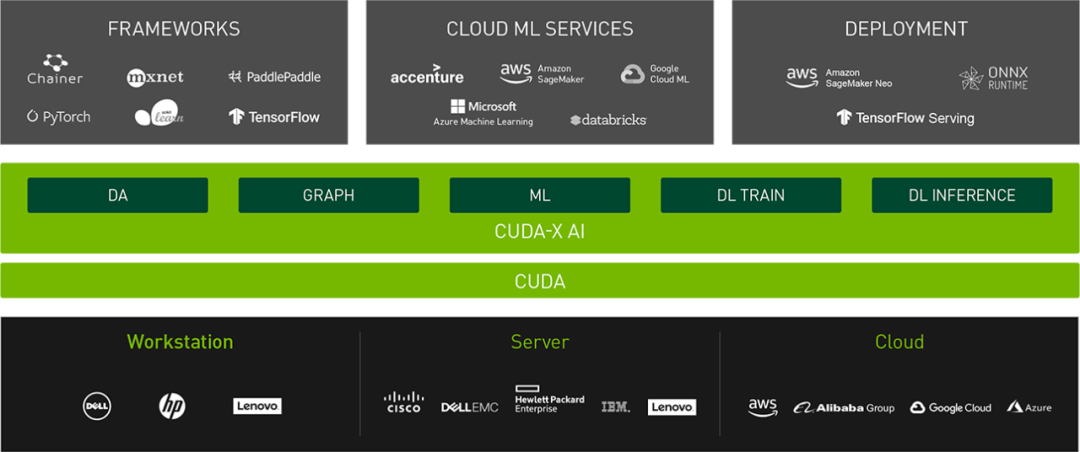Click the PaddlePaddle logo
Screen dimensions: 1080x452
click(x=274, y=76)
